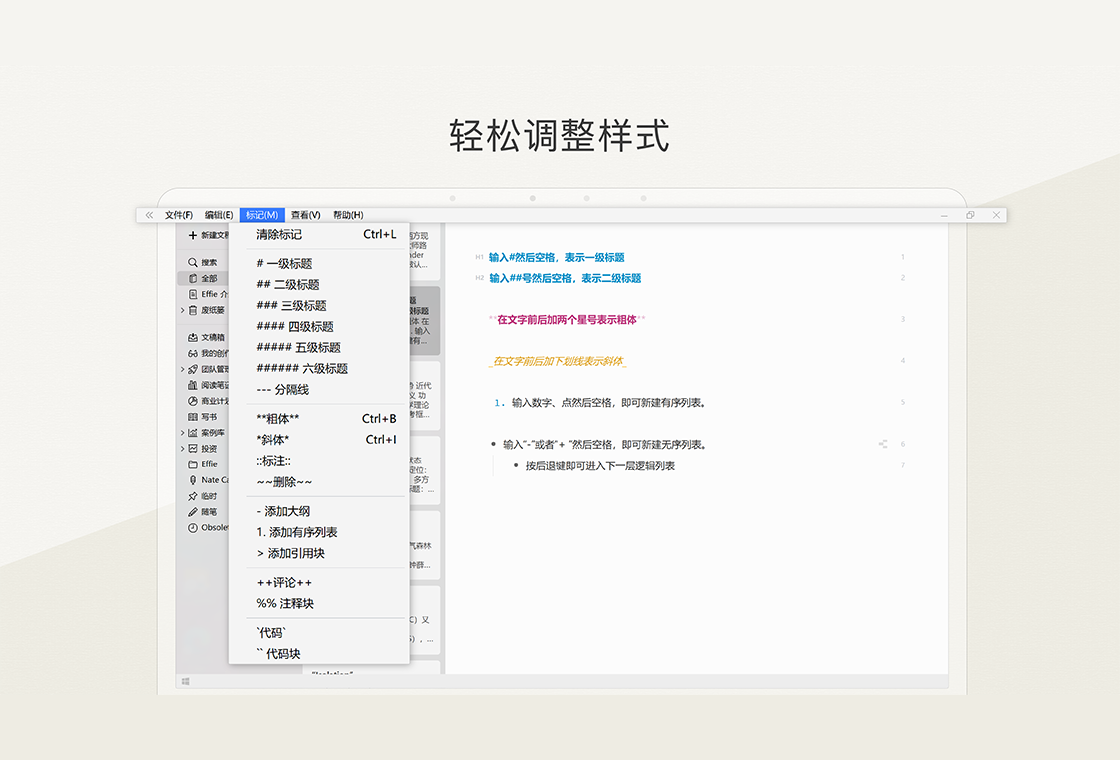
Task: Expand the 废纸篓 trash folder
Action: pos(182,310)
